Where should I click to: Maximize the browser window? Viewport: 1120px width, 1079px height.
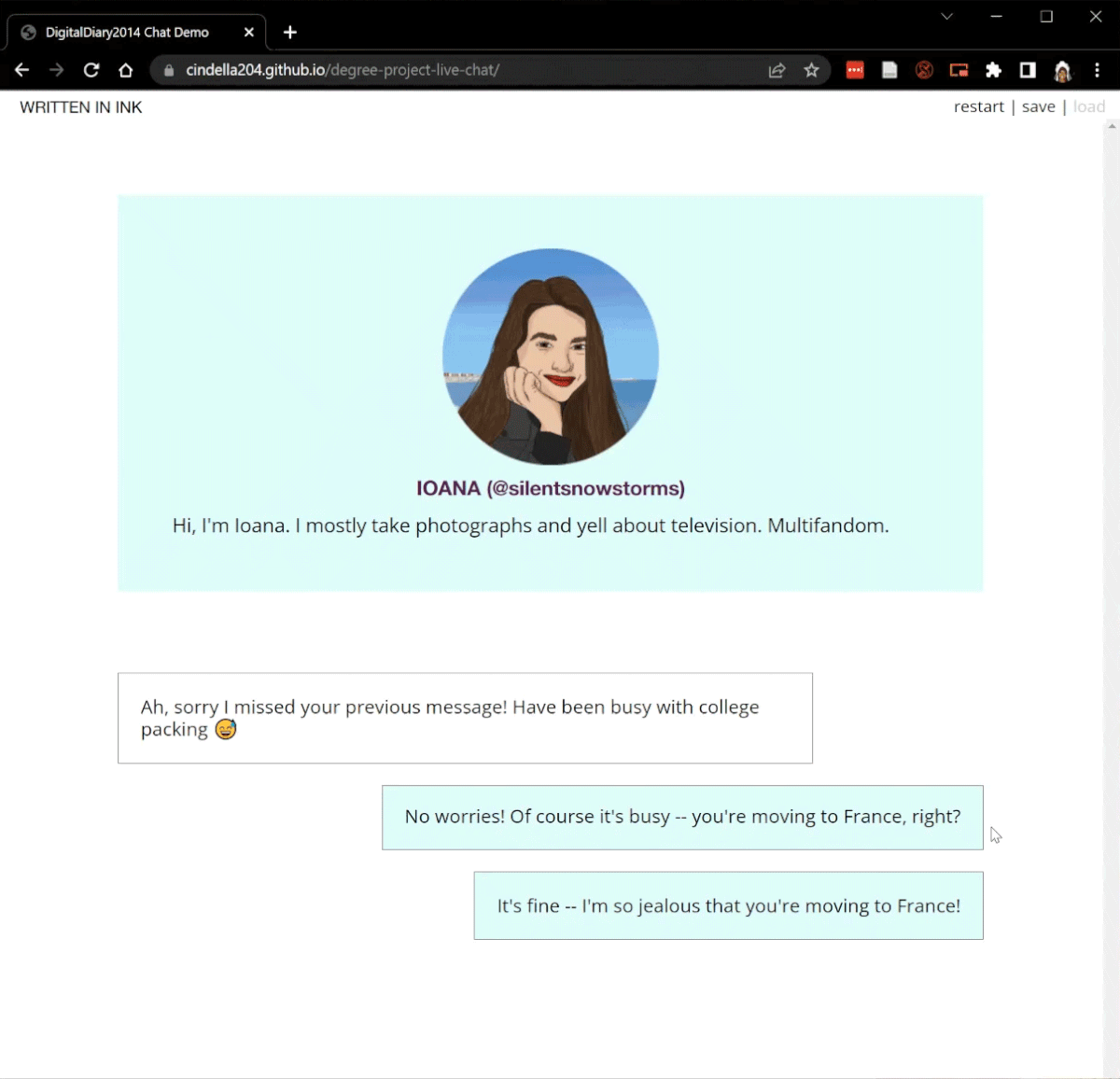(x=1046, y=17)
